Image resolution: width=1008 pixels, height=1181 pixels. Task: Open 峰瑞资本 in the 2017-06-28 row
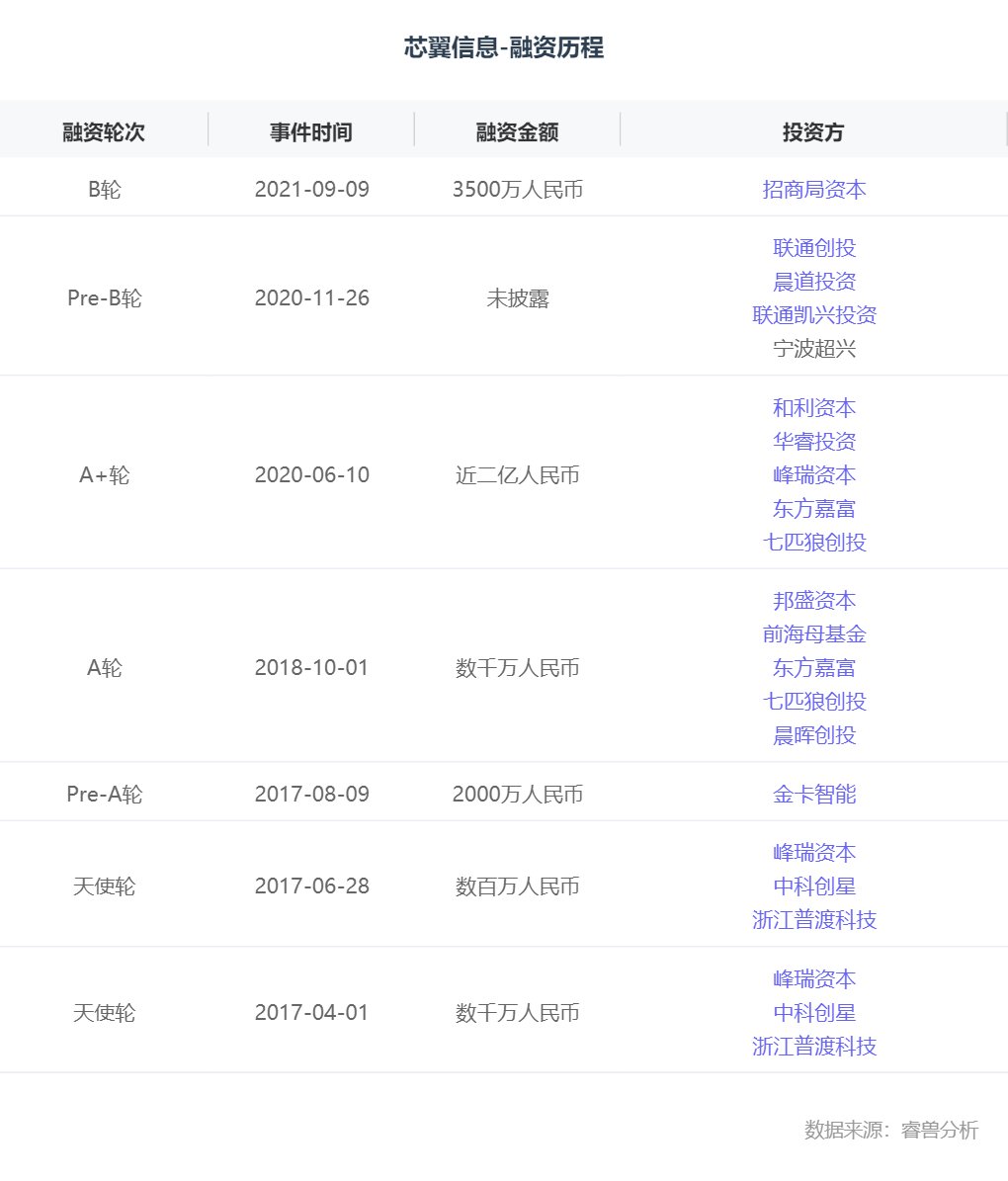coord(813,853)
